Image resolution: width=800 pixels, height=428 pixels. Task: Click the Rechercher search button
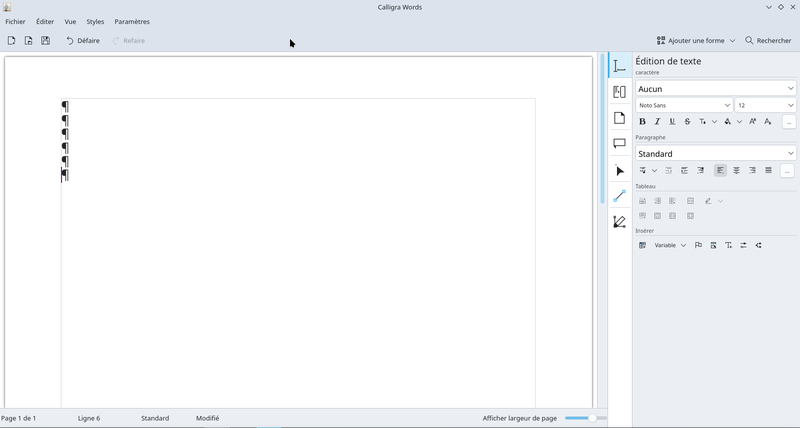768,40
